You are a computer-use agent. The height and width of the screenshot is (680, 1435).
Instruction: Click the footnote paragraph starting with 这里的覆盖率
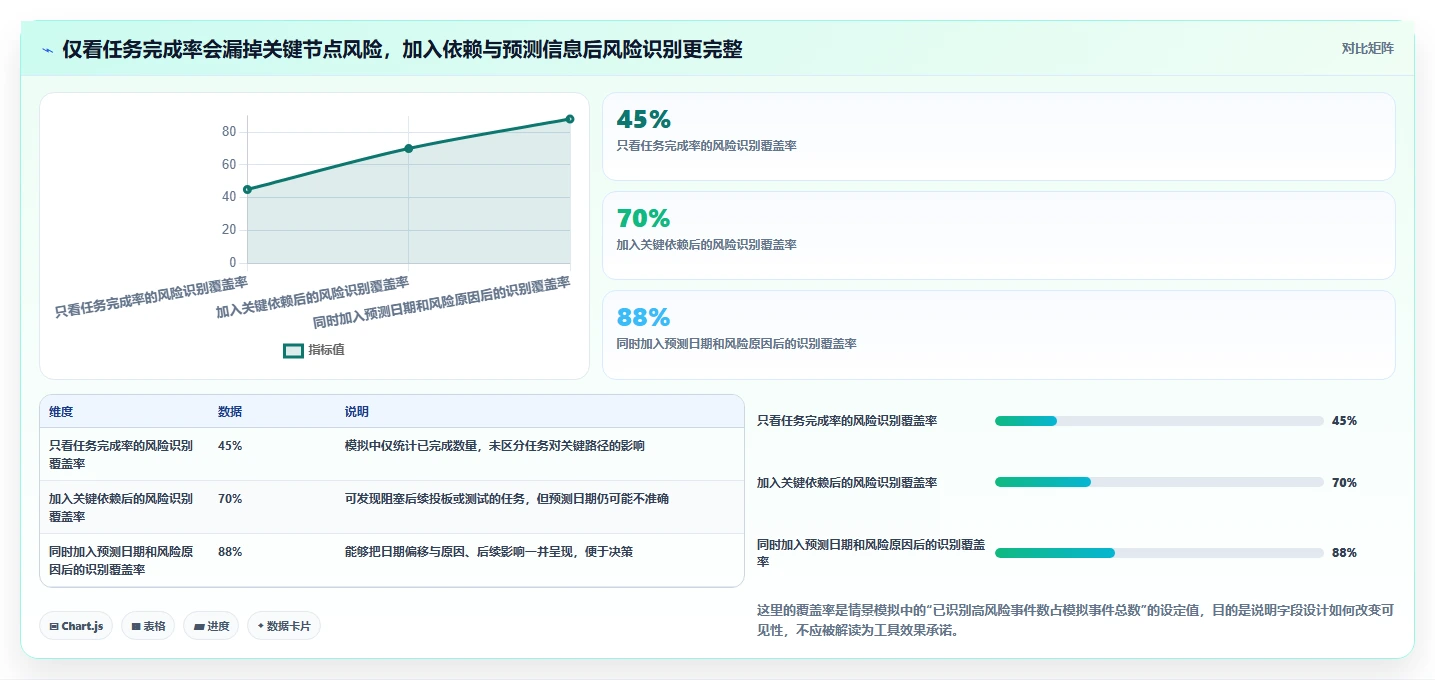coord(1075,620)
